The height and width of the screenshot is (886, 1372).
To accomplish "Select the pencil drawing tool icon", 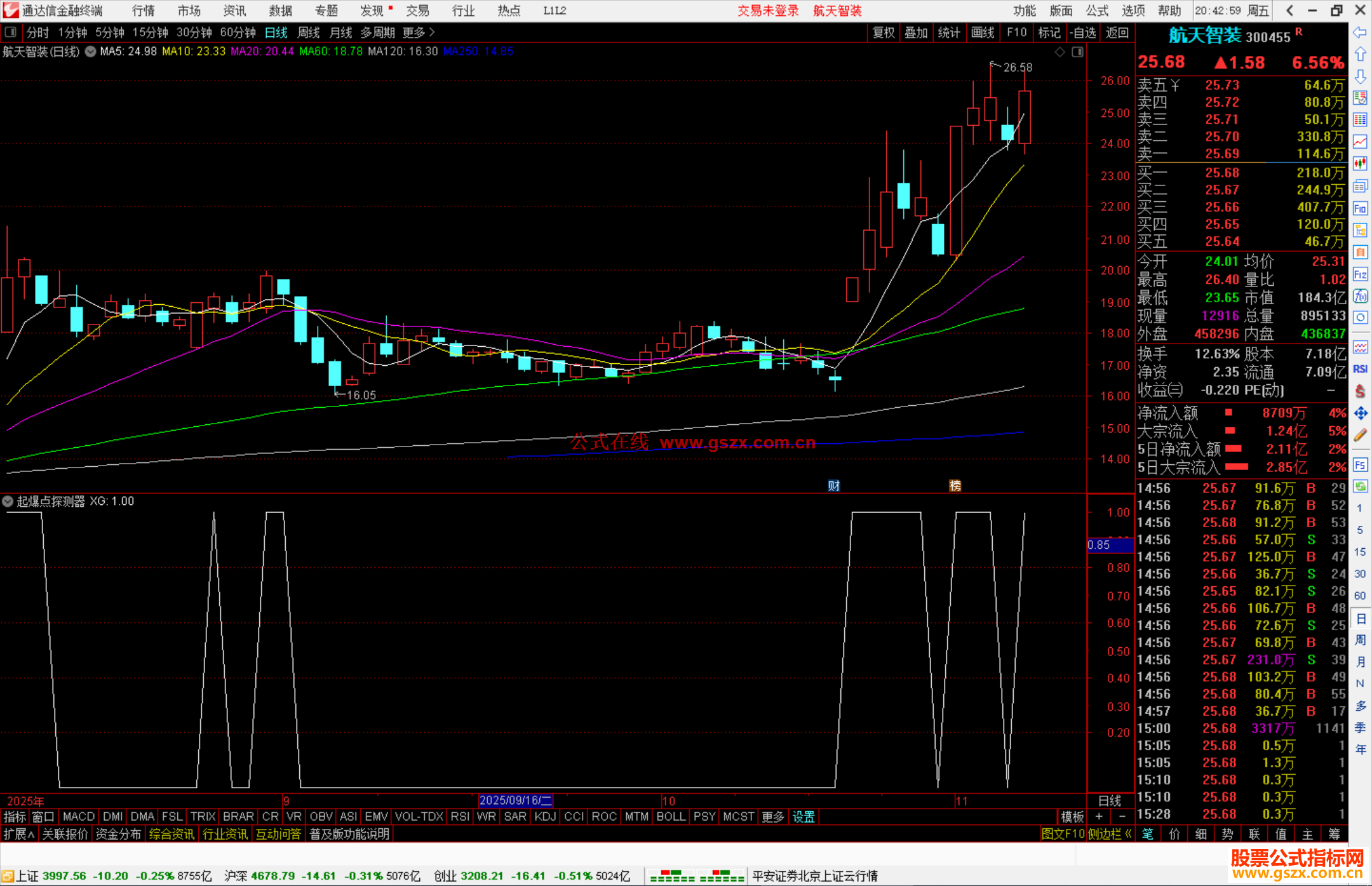I will pos(1360,435).
